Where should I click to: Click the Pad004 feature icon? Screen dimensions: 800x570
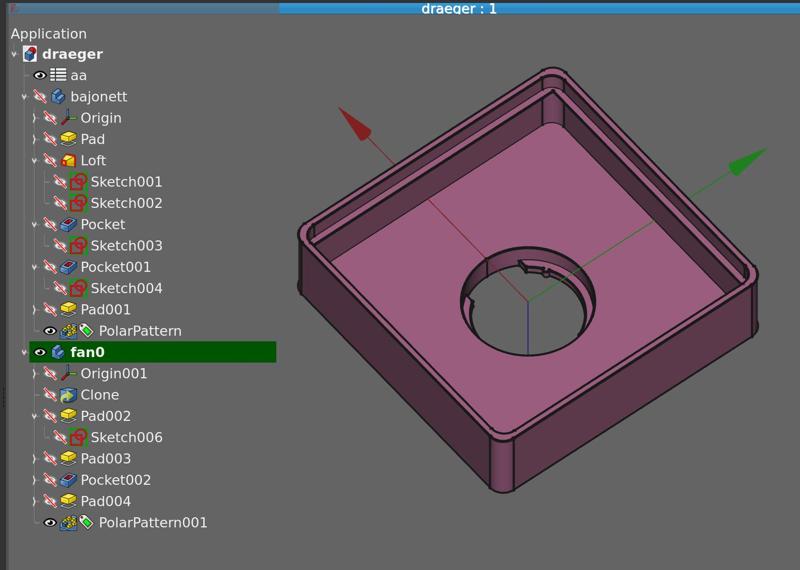point(68,501)
